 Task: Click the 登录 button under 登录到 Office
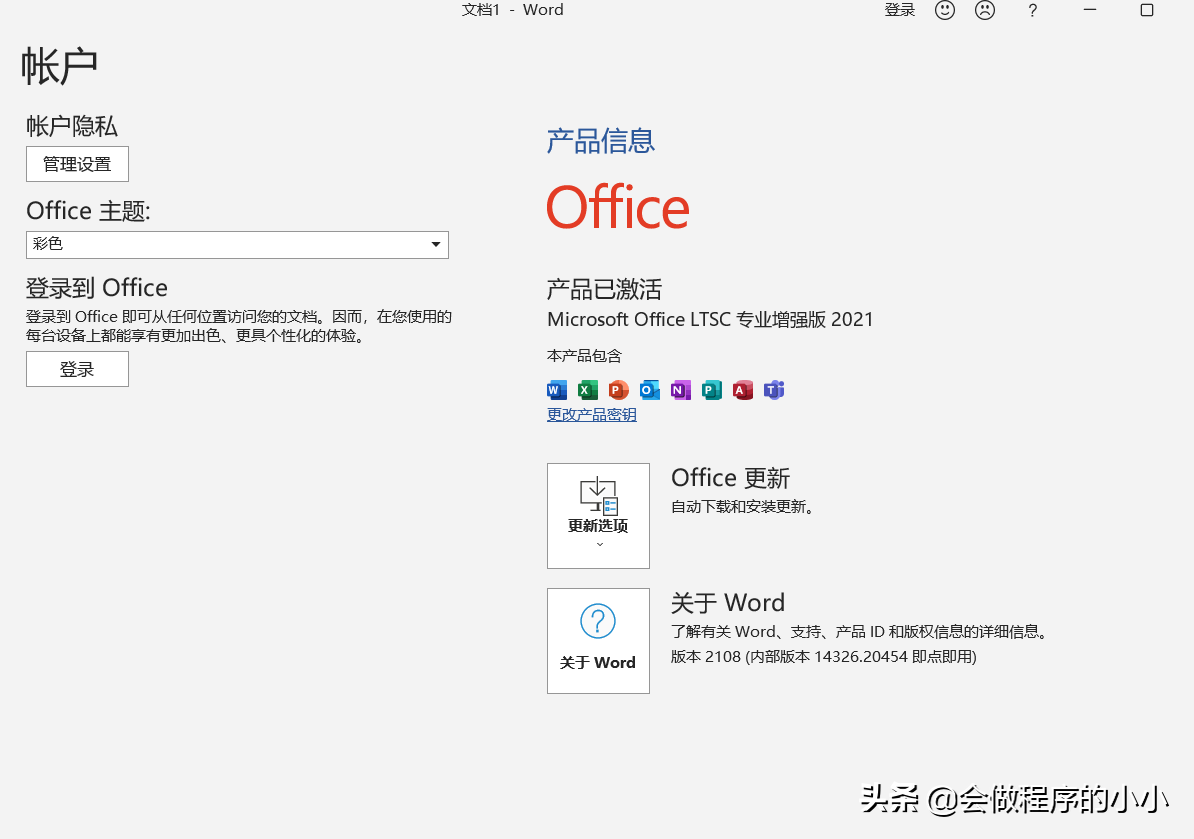point(78,369)
